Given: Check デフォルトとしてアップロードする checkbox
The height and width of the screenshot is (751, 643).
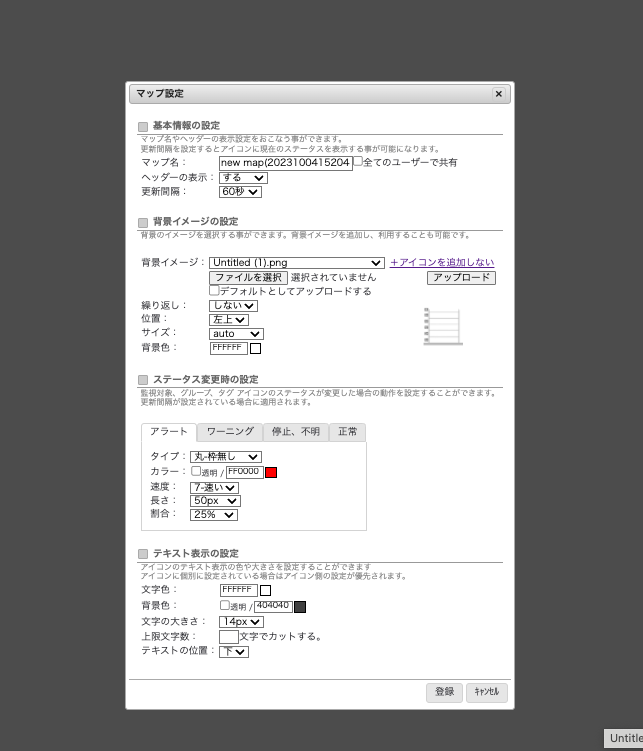Looking at the screenshot, I should (x=214, y=290).
